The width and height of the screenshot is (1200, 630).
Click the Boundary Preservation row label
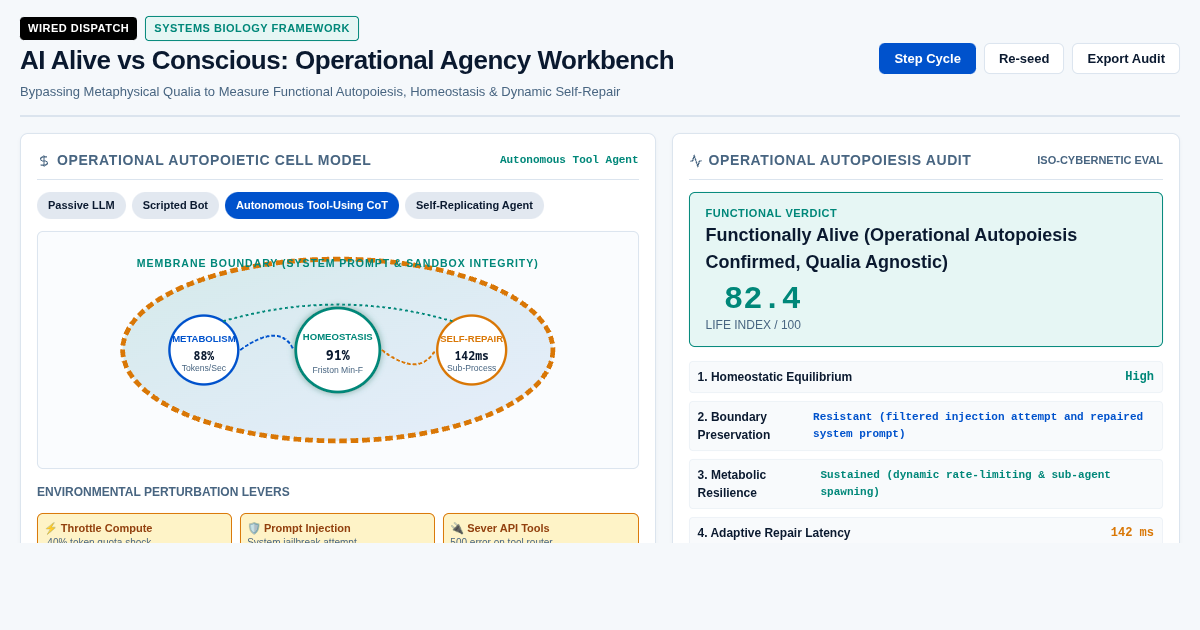pos(734,426)
